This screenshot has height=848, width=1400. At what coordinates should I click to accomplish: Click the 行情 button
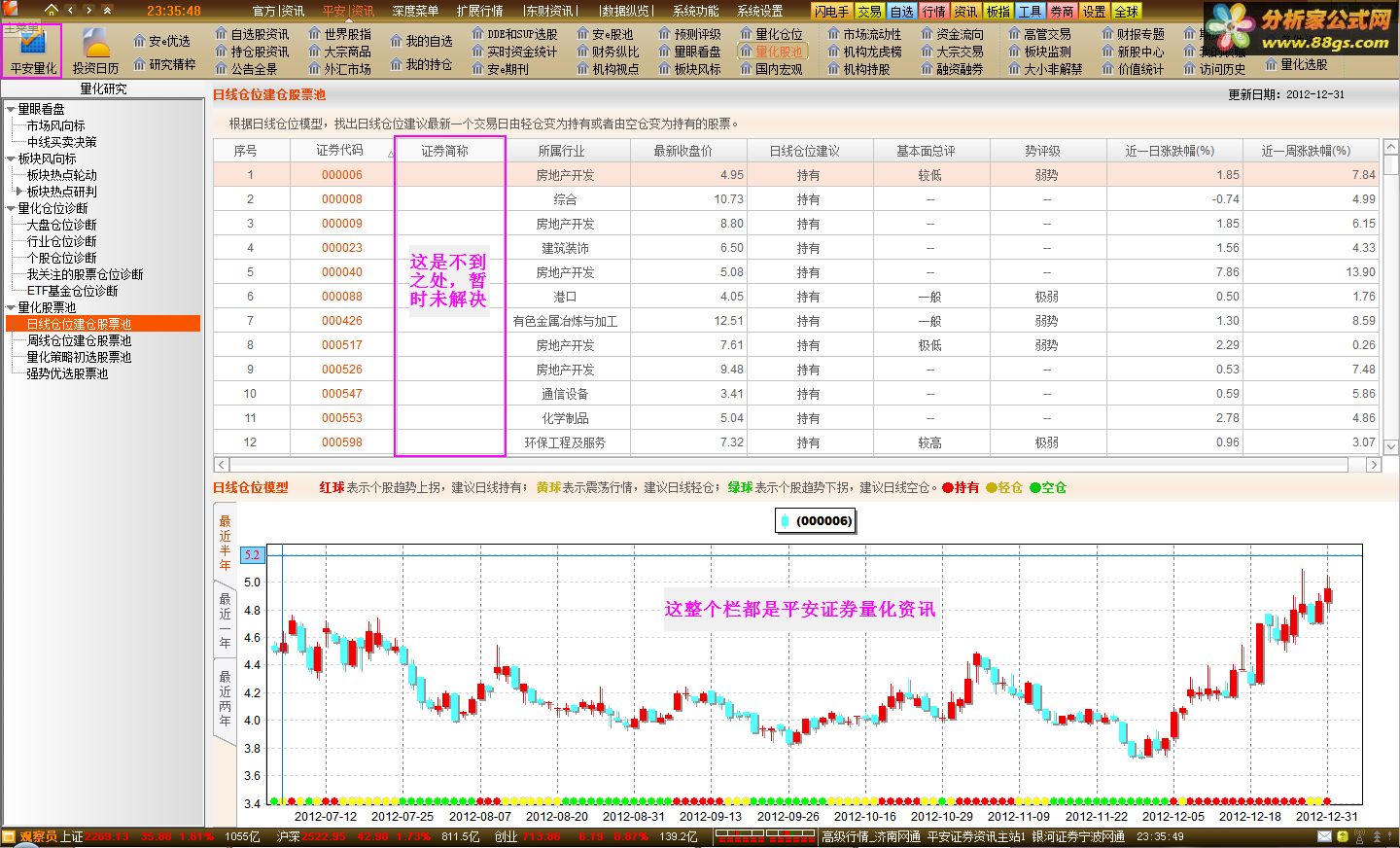933,11
